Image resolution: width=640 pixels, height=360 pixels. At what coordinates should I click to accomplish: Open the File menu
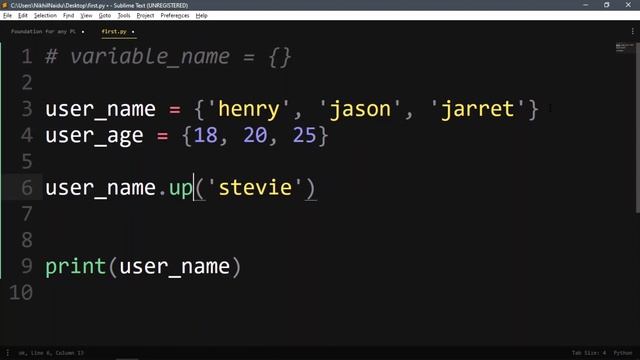pos(7,16)
